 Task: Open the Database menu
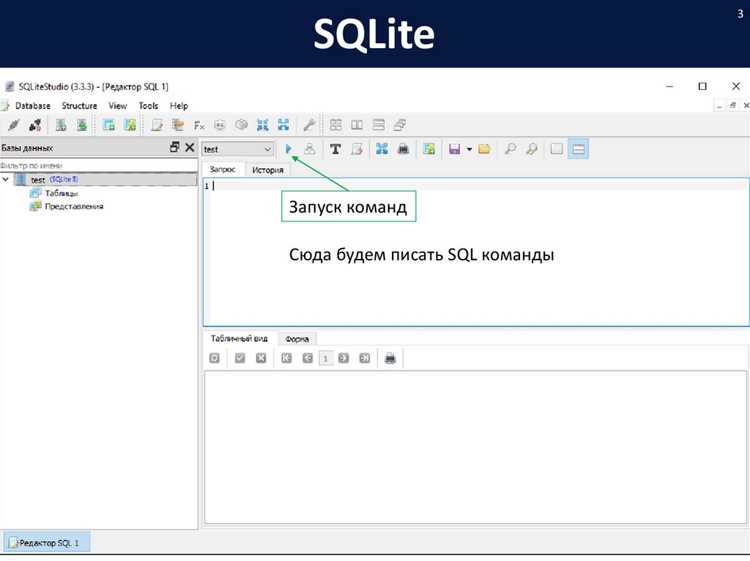pyautogui.click(x=33, y=106)
